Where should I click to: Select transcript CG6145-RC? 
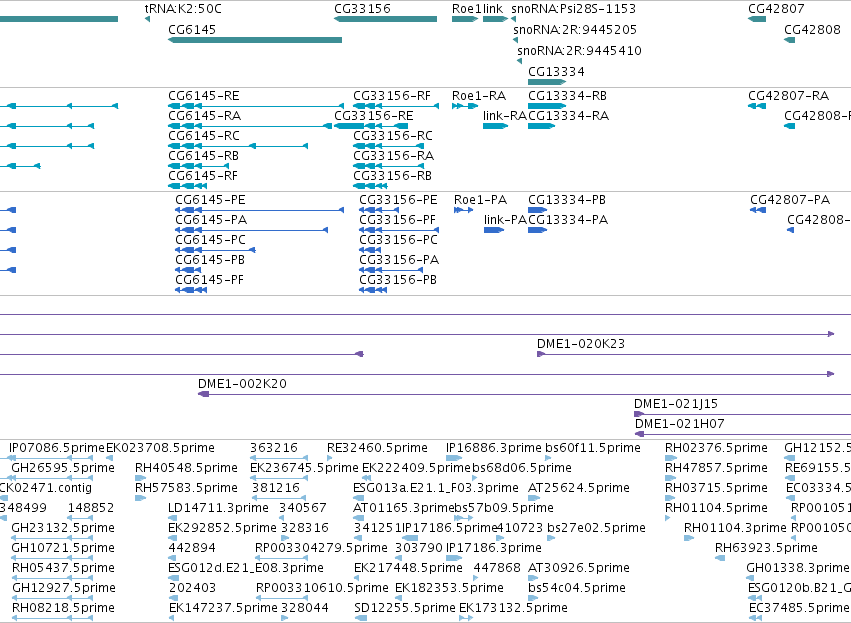click(x=238, y=146)
